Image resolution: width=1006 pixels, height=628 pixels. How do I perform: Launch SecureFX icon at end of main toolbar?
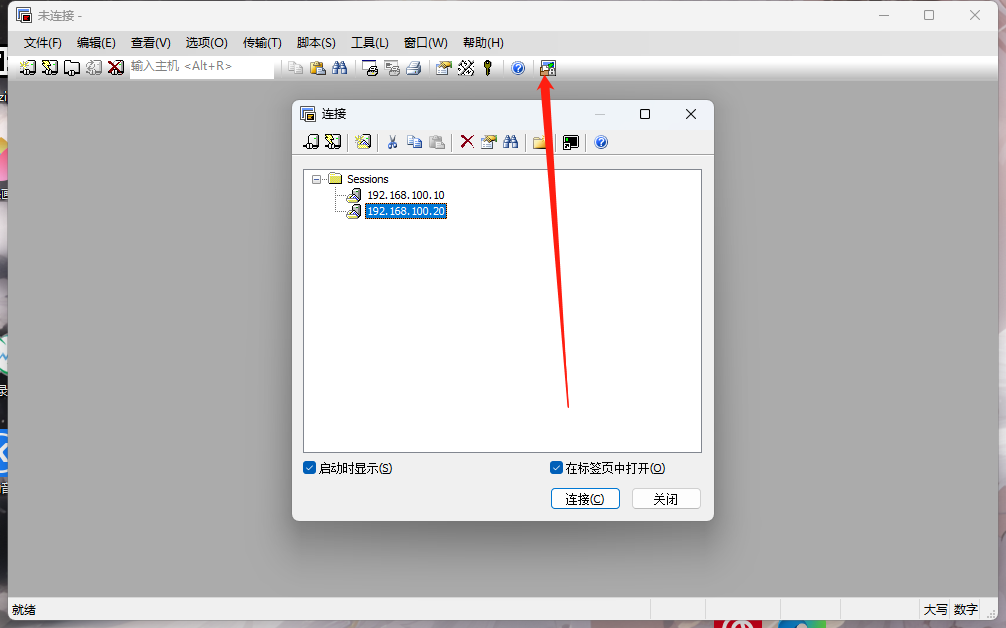pos(547,67)
